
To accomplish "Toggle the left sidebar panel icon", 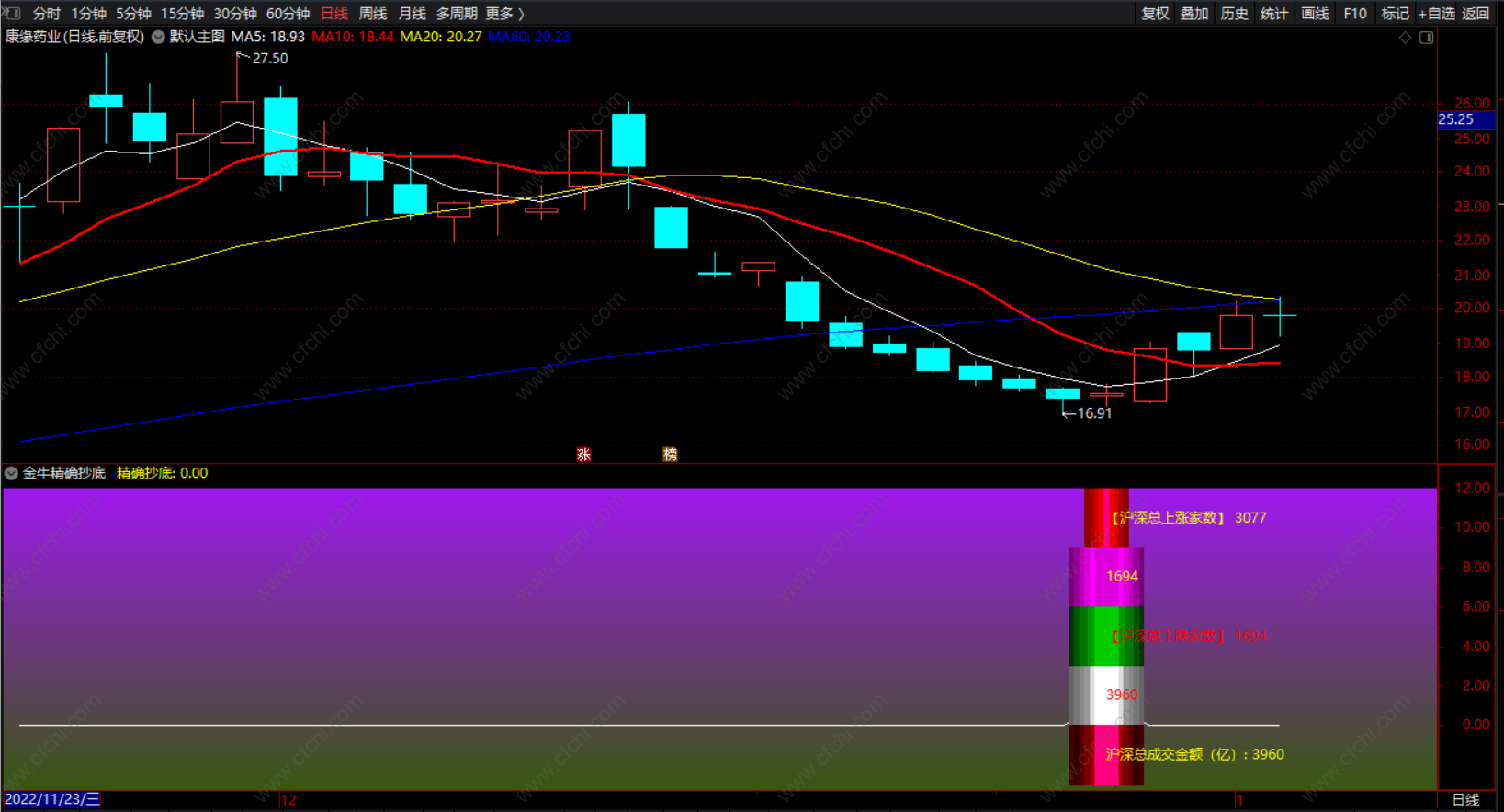I will 12,13.
